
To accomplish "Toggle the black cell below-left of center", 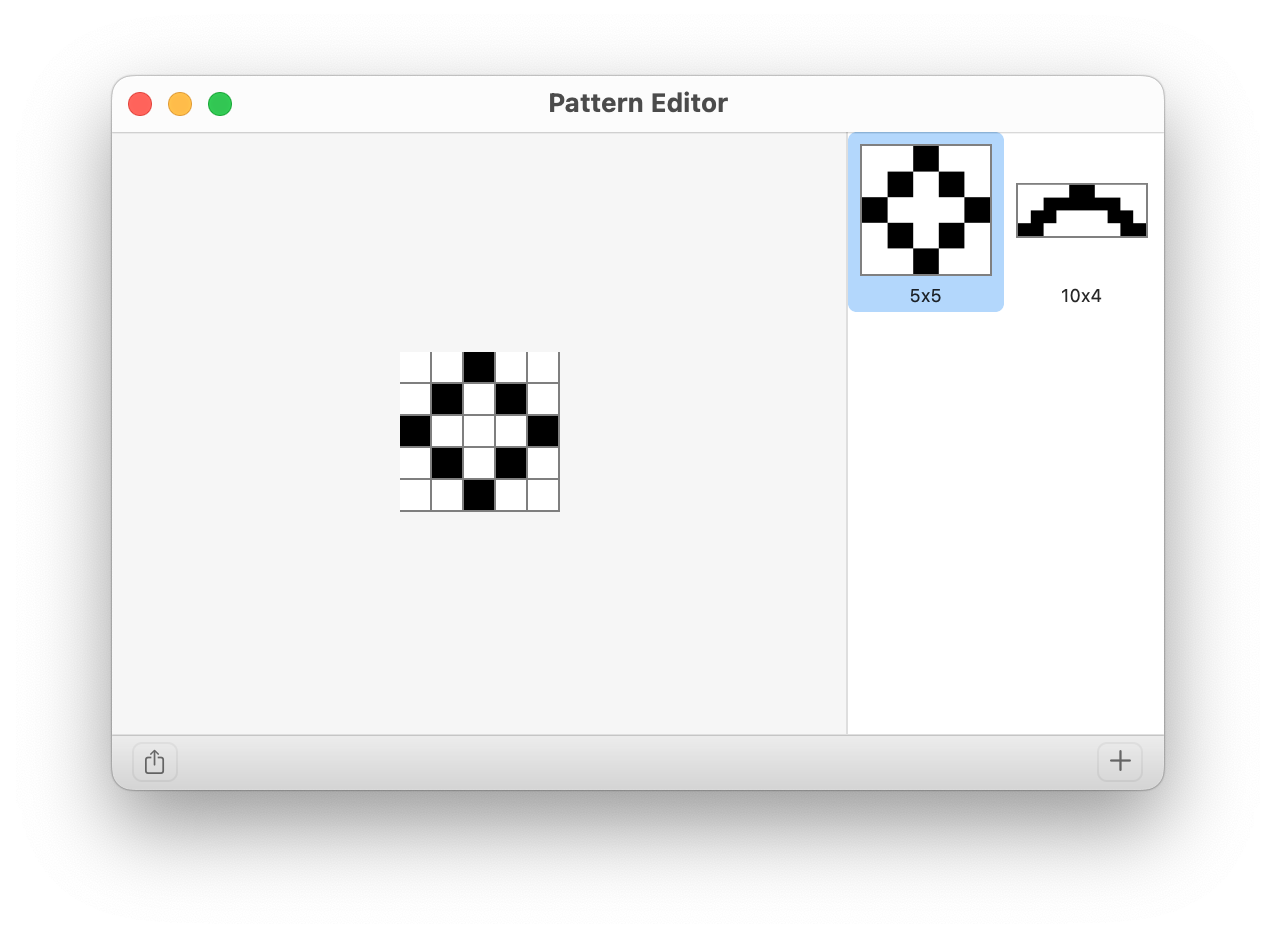I will [448, 462].
